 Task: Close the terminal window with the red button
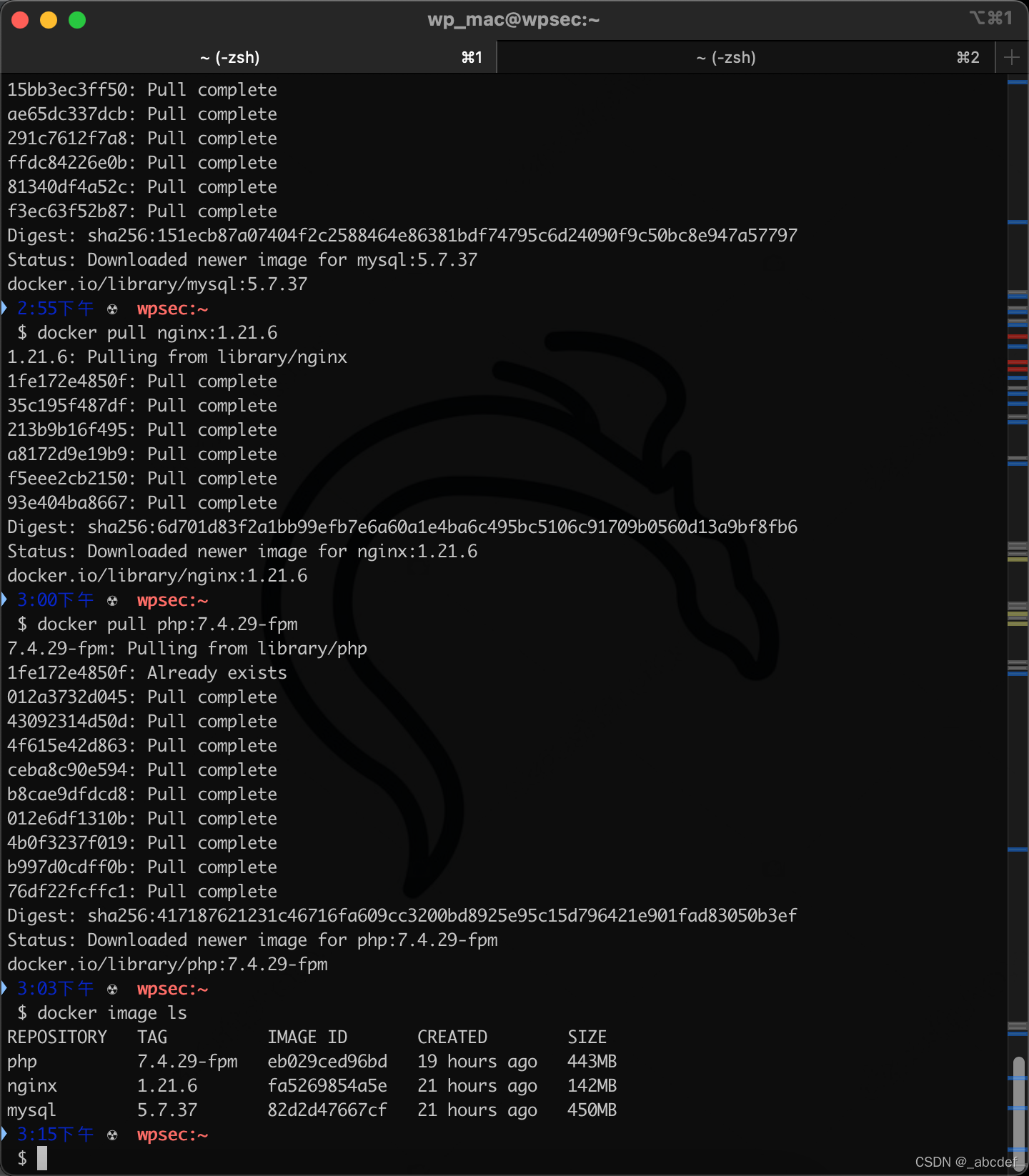tap(20, 20)
